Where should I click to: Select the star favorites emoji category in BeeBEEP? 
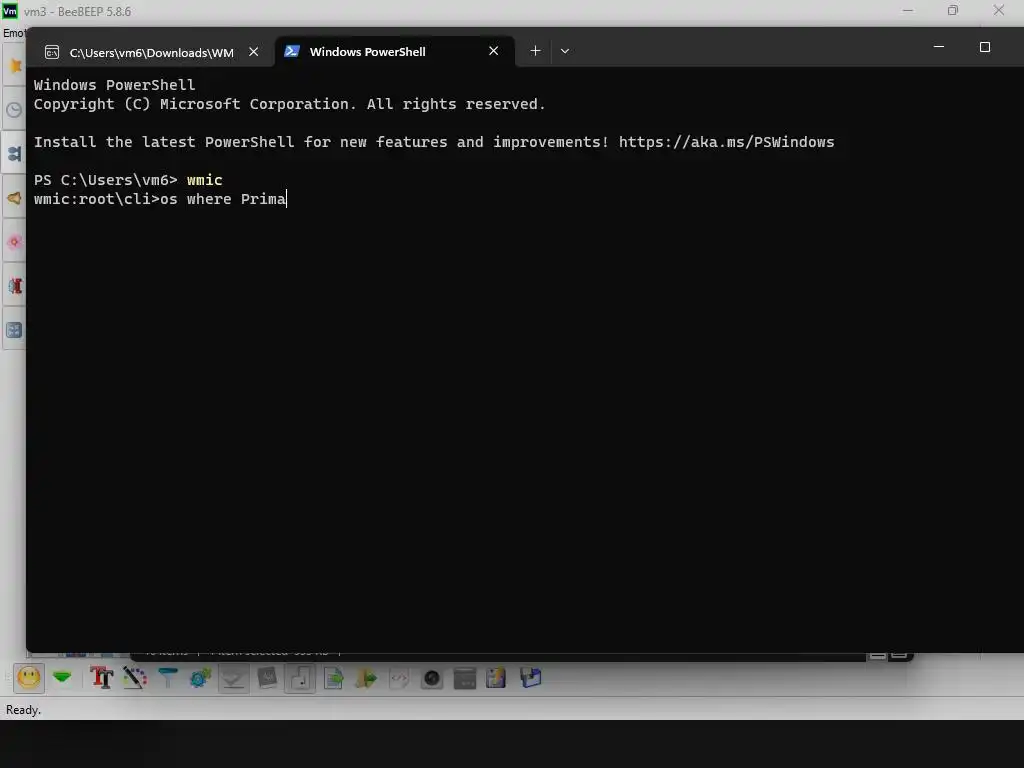14,65
